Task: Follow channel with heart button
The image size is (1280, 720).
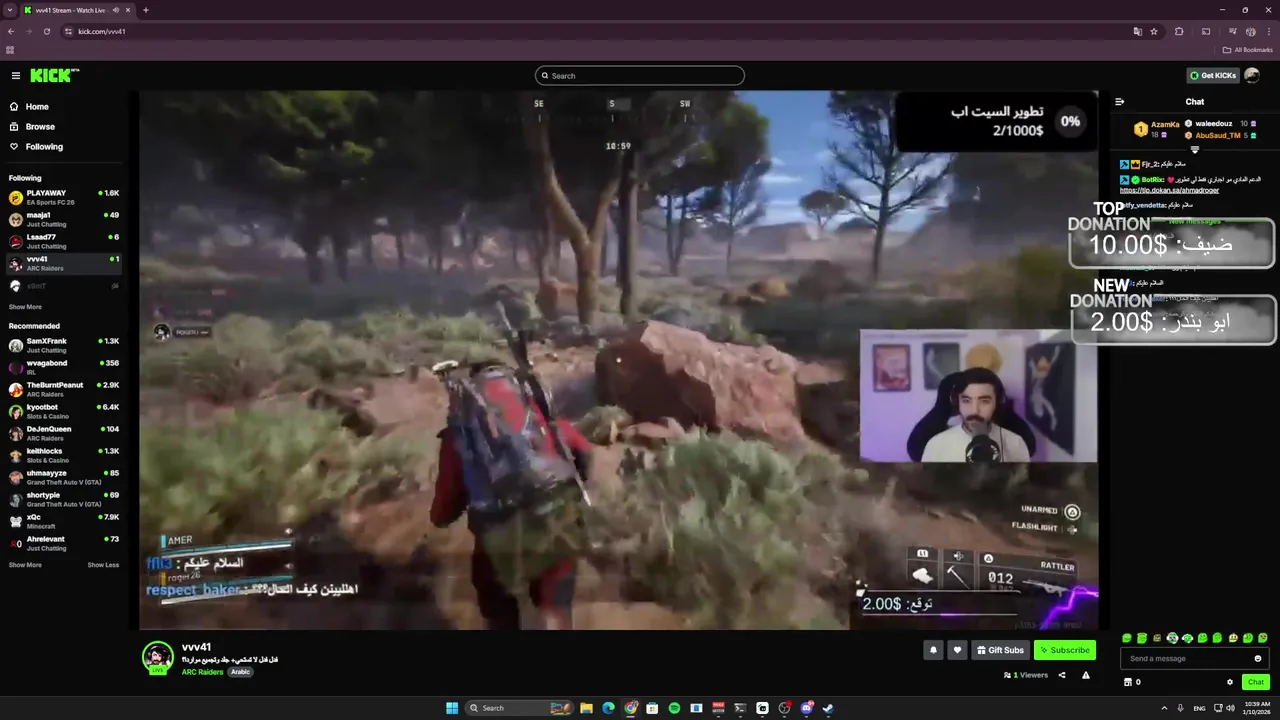Action: coord(957,650)
